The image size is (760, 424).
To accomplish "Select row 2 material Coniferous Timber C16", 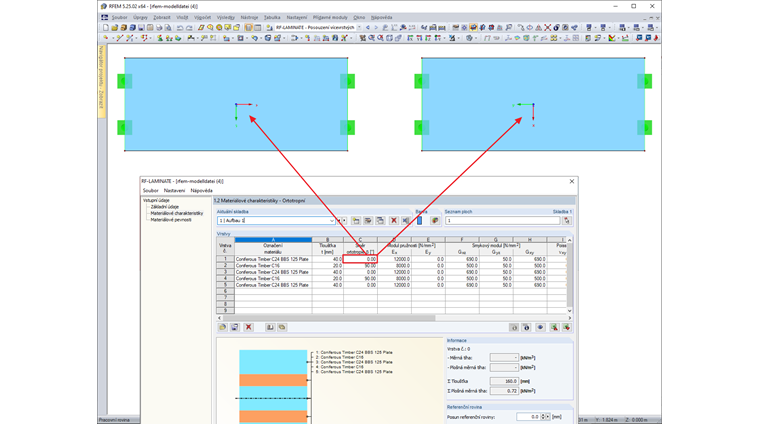I will pos(273,266).
